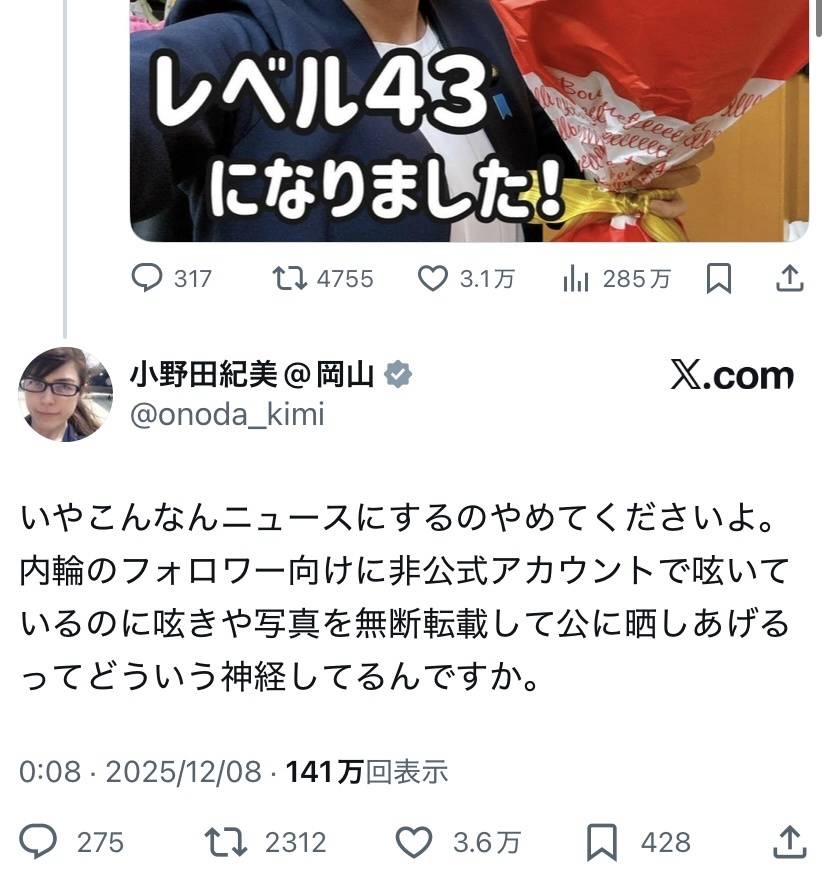Click the verified badge beside the name
The height and width of the screenshot is (894, 828).
[x=397, y=375]
